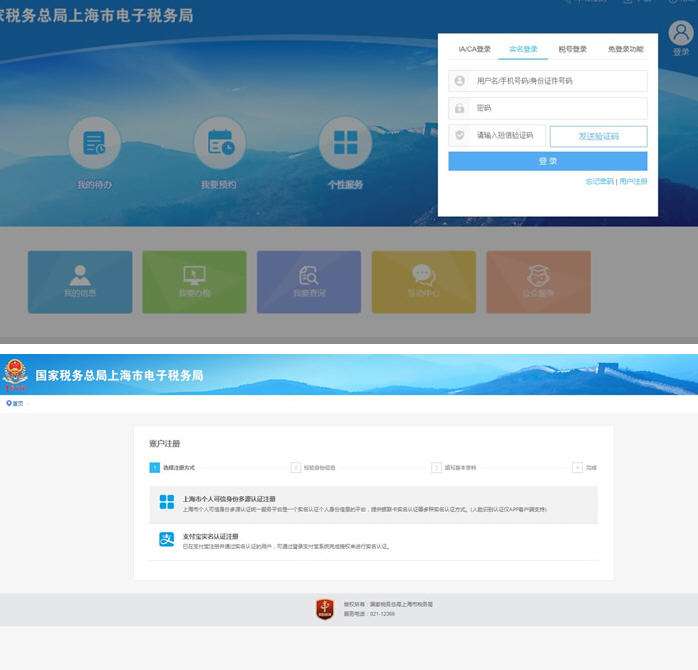Click the 首页 location pin breadcrumb
698x670 pixels.
click(x=15, y=403)
